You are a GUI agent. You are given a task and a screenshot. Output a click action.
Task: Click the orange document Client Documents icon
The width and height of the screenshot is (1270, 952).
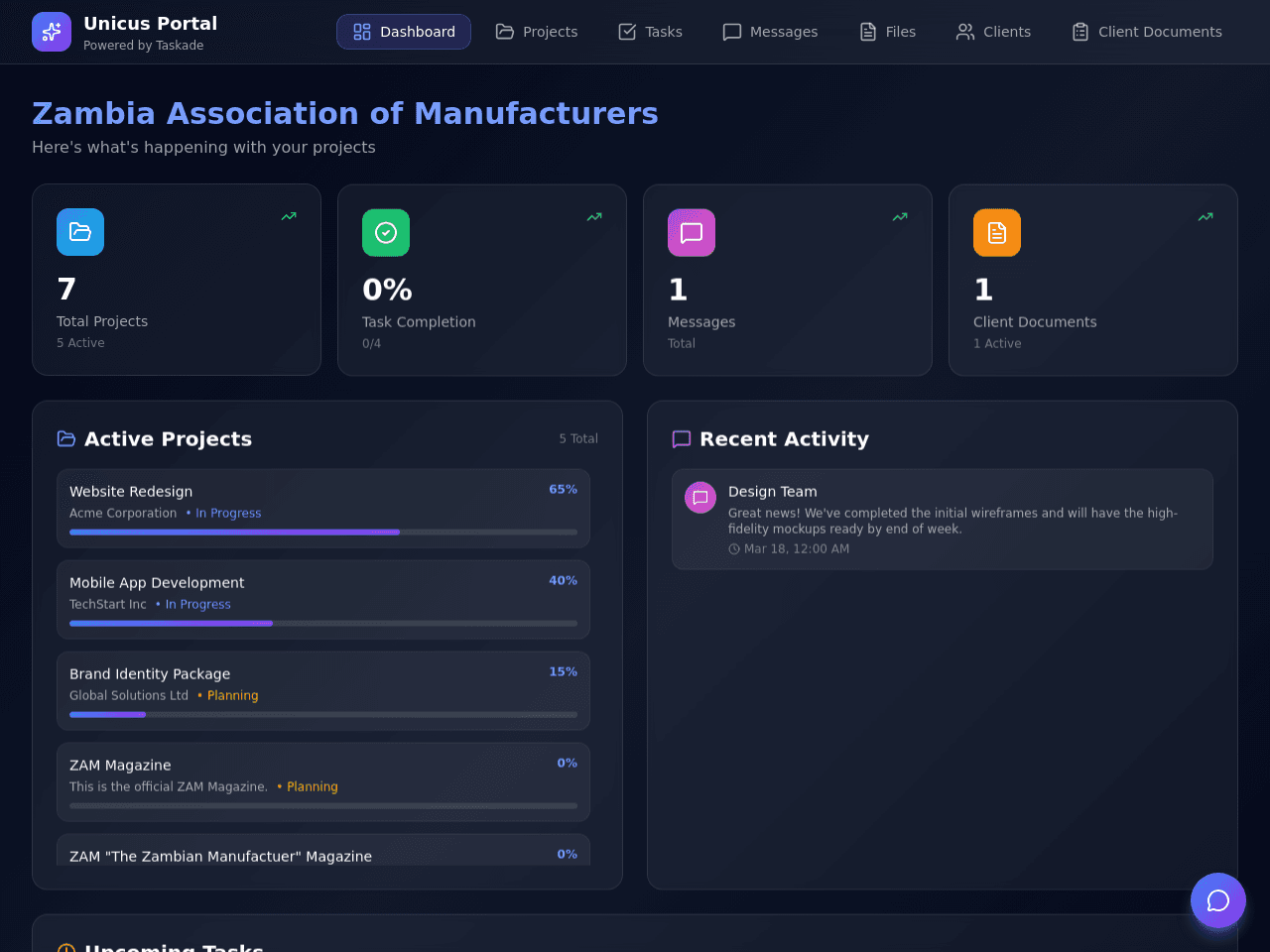(997, 233)
